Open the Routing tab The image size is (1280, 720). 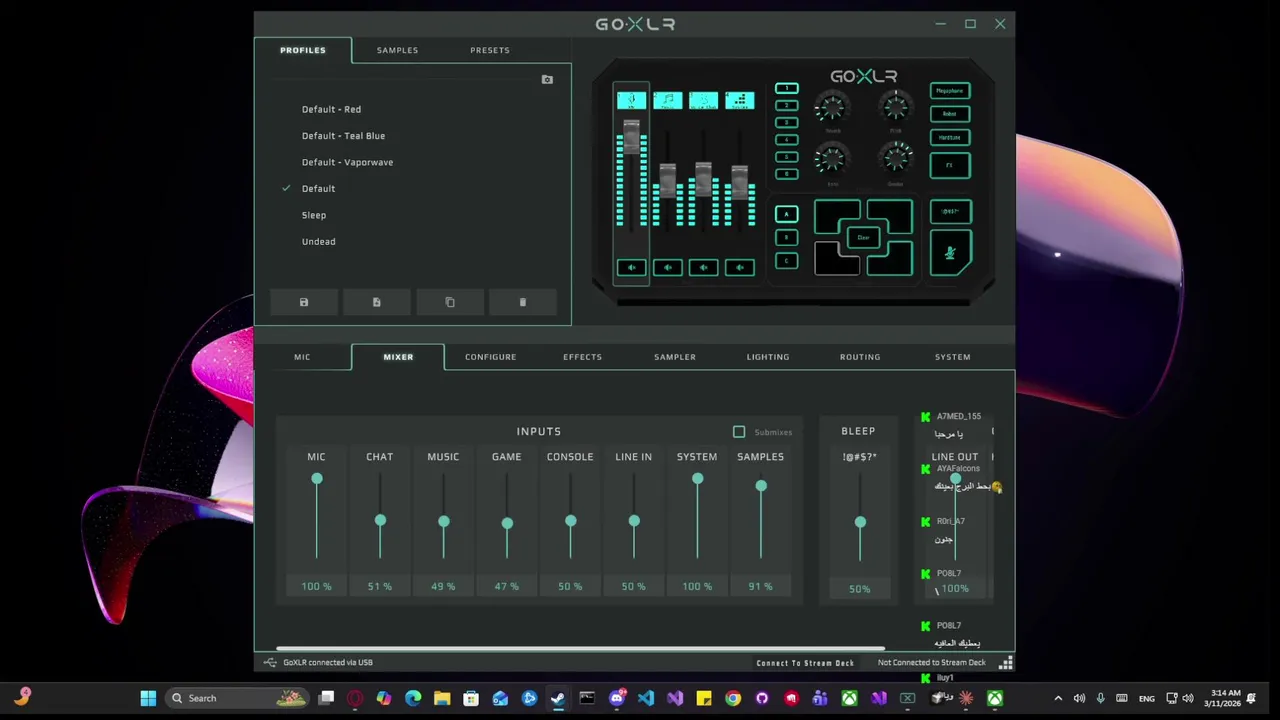click(860, 357)
